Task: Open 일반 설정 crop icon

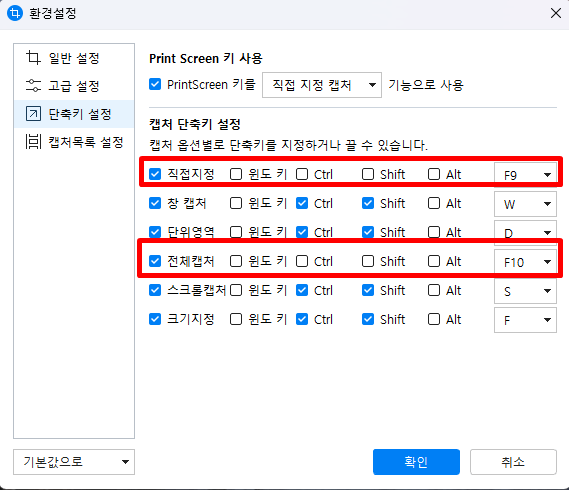Action: (x=33, y=58)
